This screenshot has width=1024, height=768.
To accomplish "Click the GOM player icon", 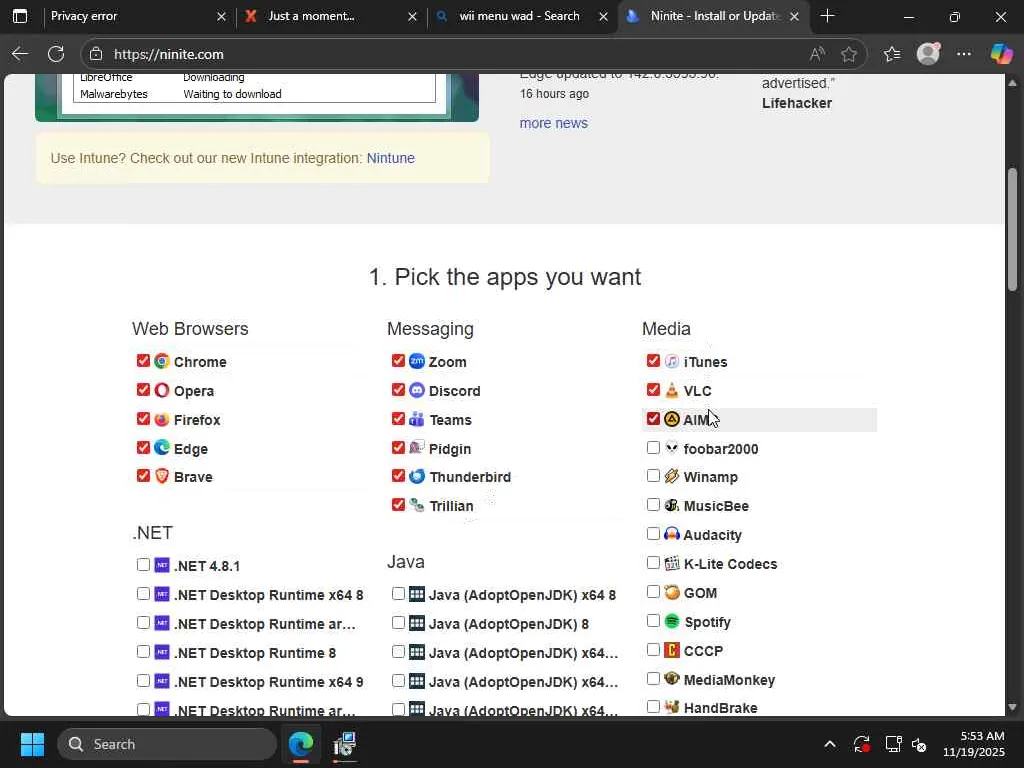I will [671, 592].
